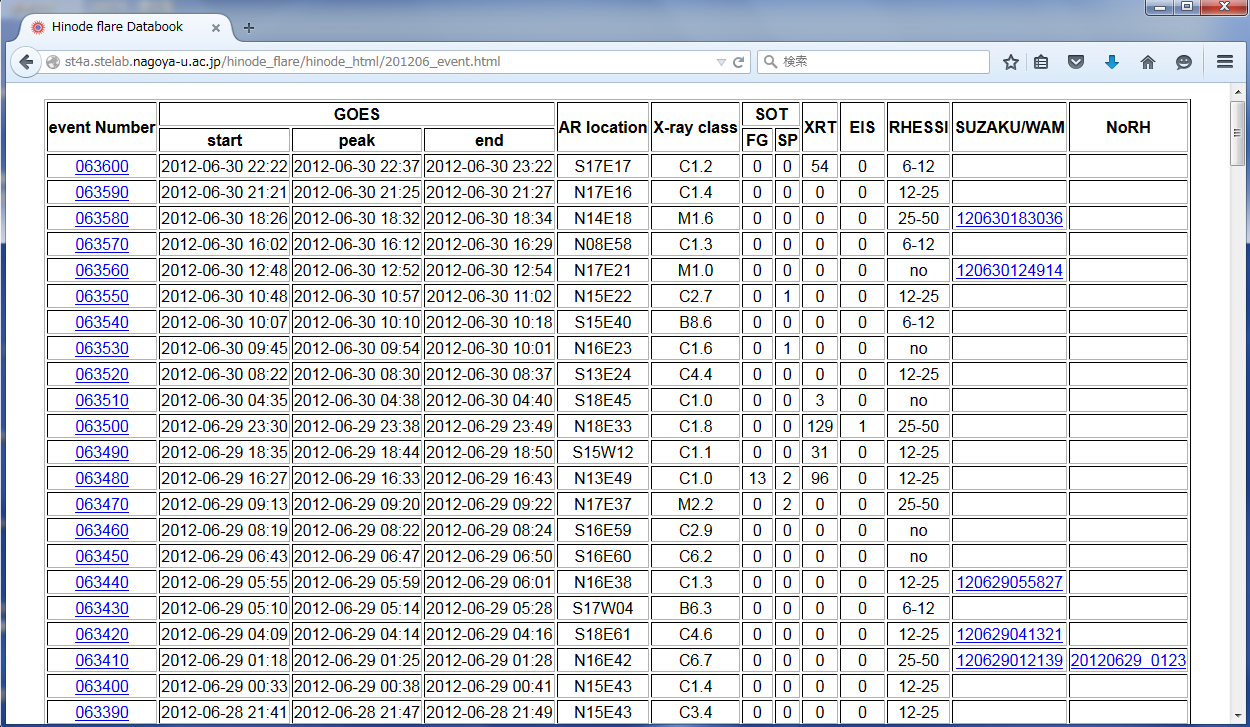Open event number 063600 link

pyautogui.click(x=102, y=166)
